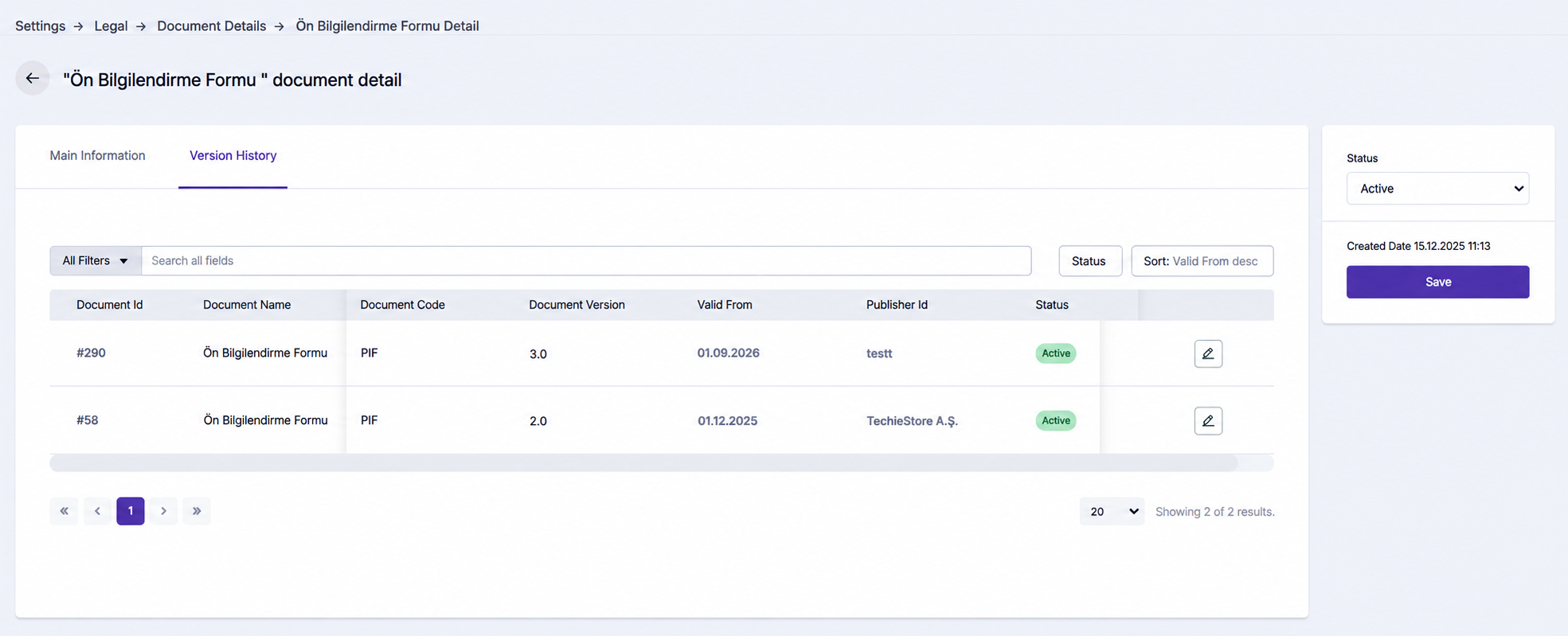The image size is (1568, 636).
Task: Click Showing 2 of 2 results text
Action: 1215,512
